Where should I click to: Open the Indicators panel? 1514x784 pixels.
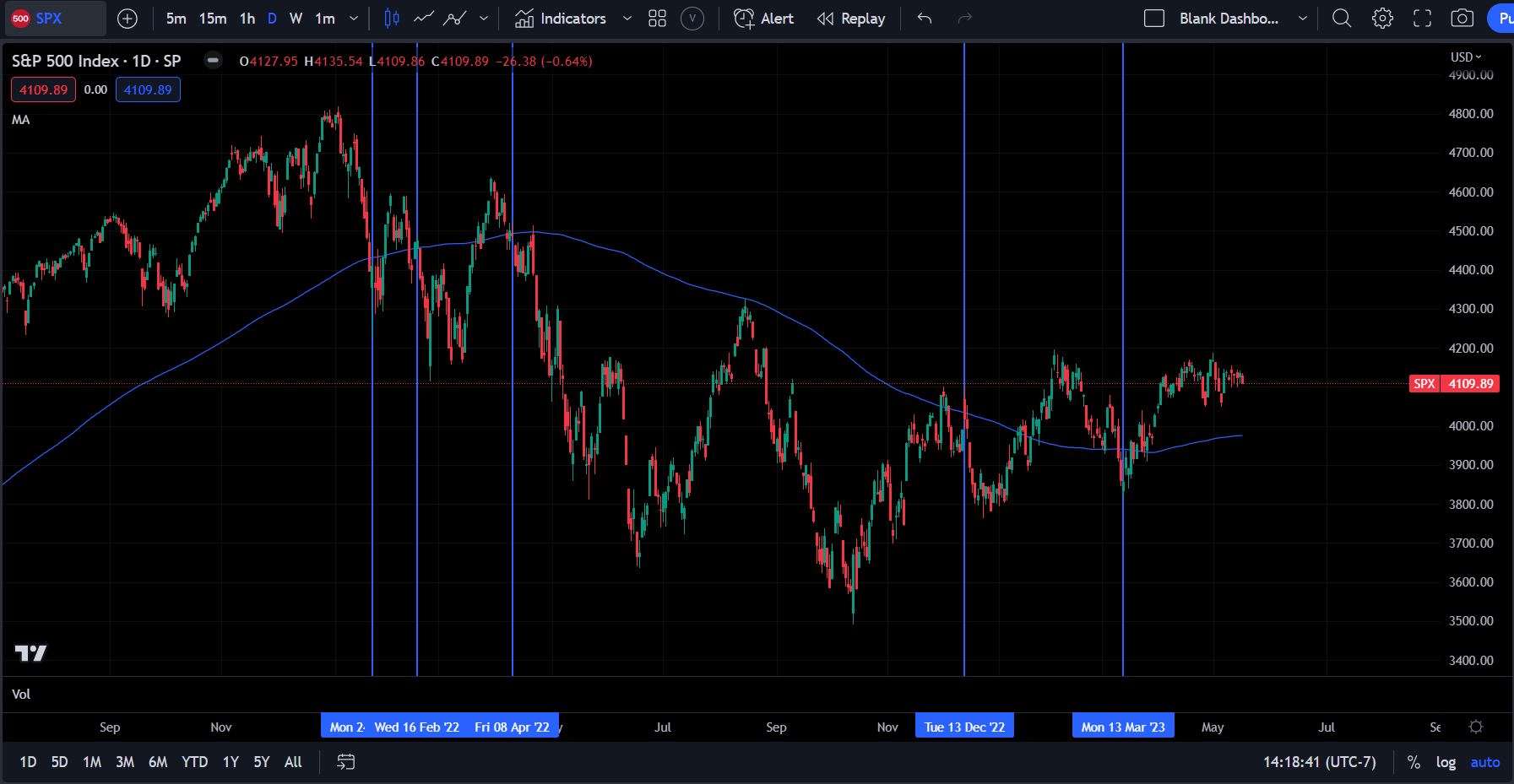(x=561, y=19)
